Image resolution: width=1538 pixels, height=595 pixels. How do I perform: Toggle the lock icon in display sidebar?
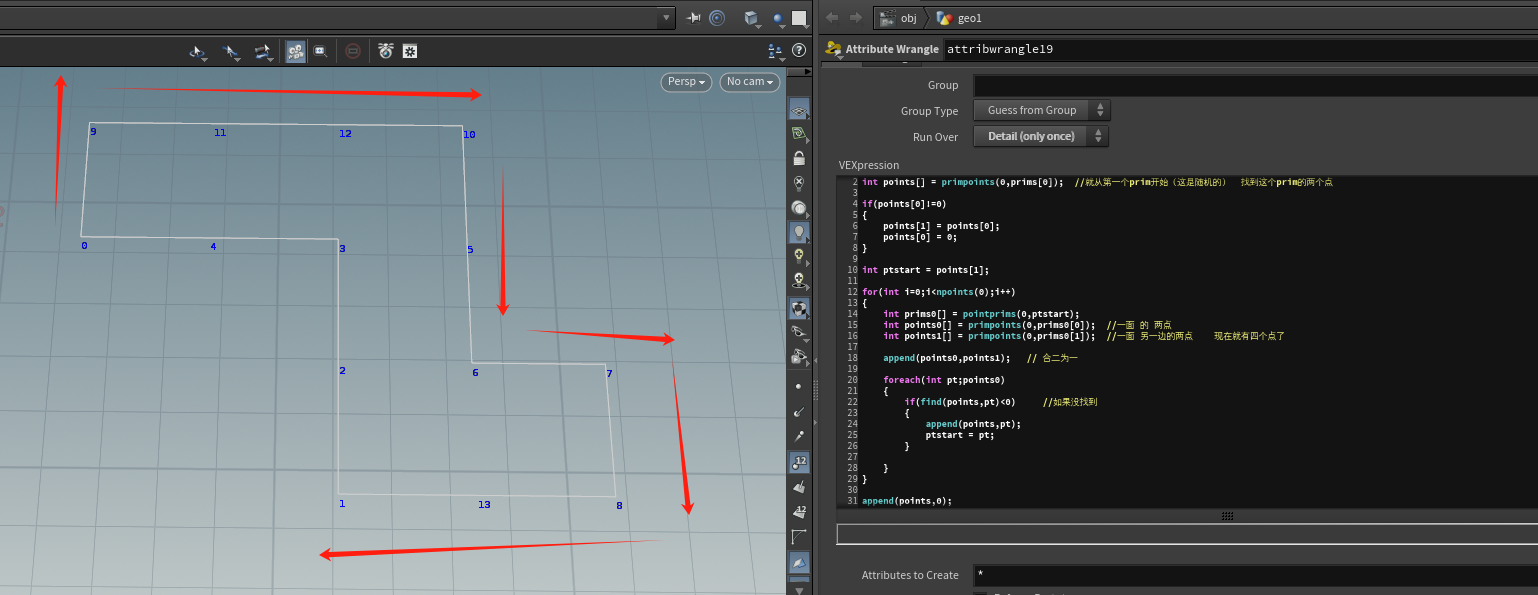799,158
